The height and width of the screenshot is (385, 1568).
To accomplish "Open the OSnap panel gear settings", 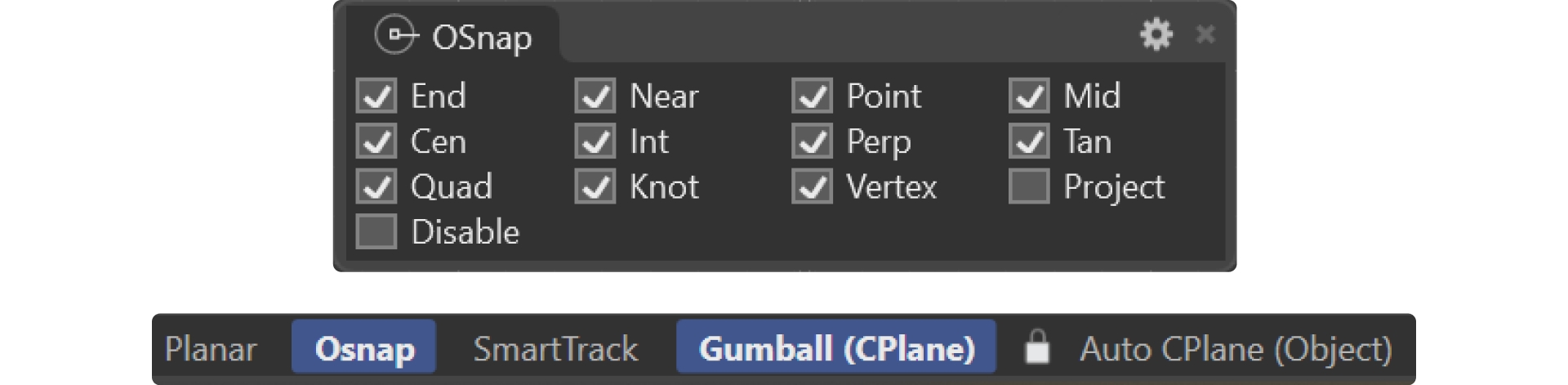I will 1156,34.
